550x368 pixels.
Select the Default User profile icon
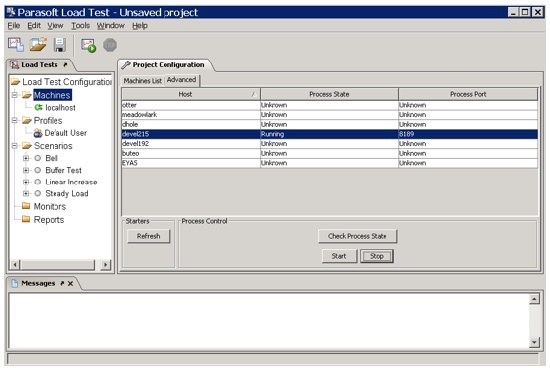tap(38, 133)
